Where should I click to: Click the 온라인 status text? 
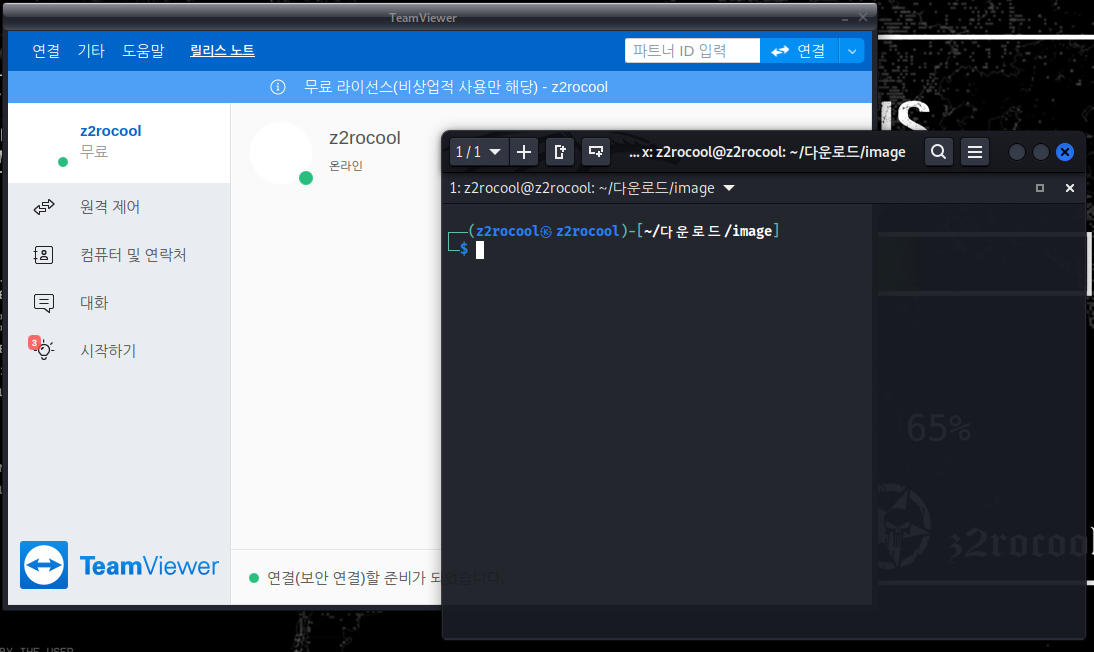click(346, 166)
